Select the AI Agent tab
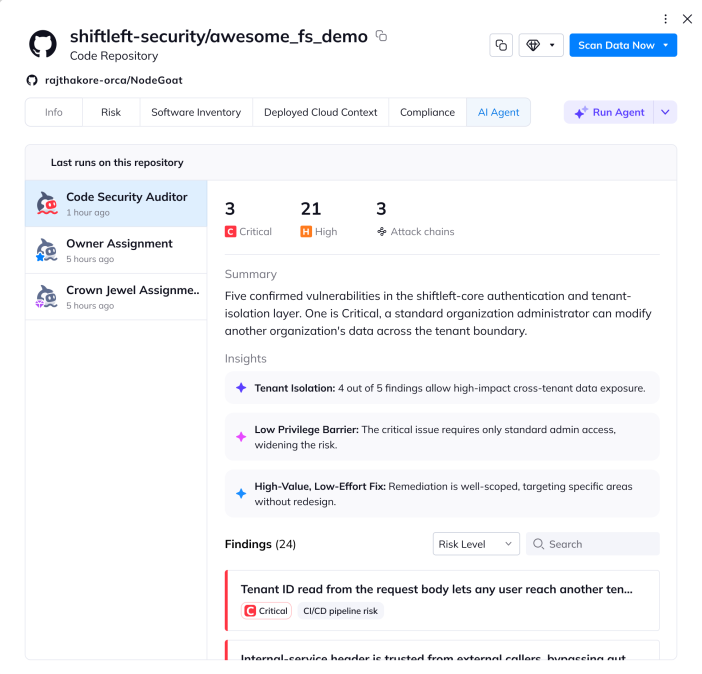 pos(499,112)
